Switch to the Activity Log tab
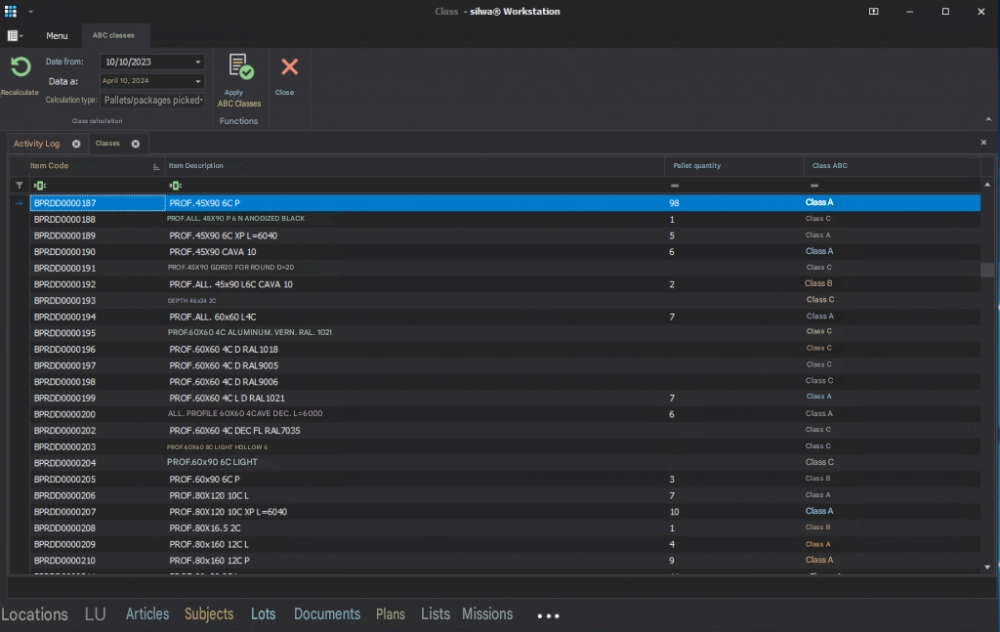This screenshot has height=632, width=1000. 36,143
